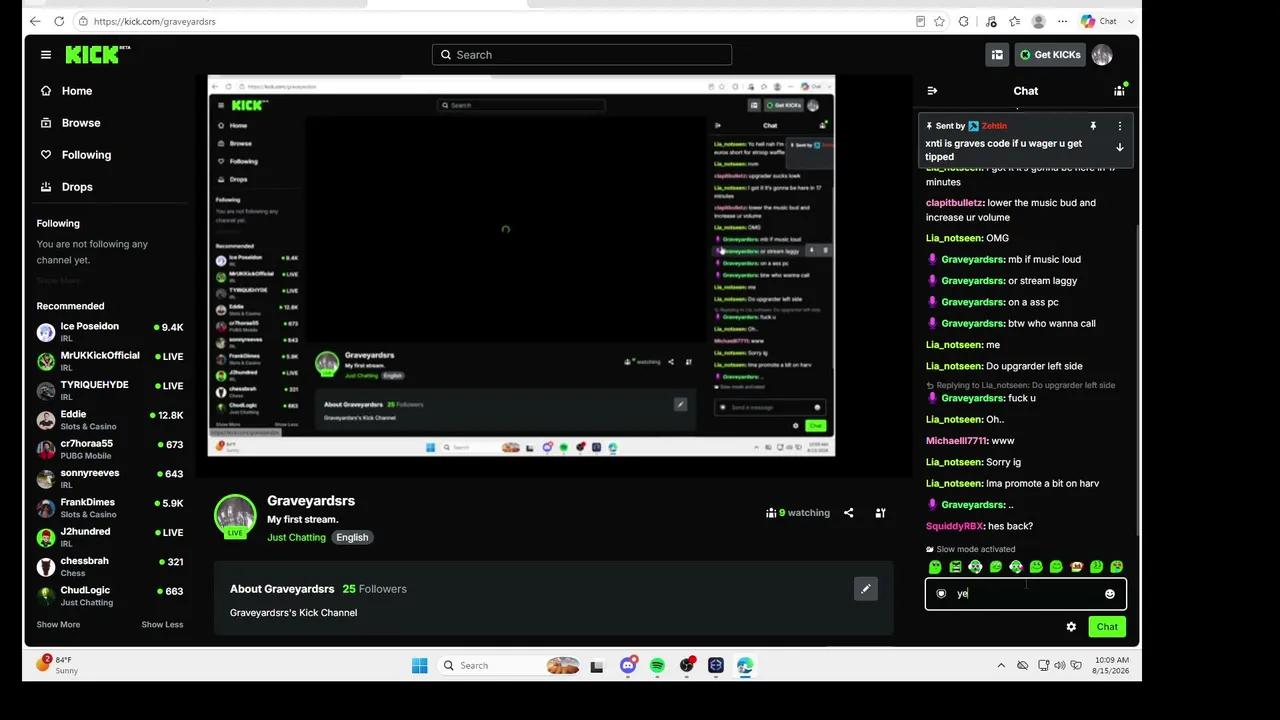Screen dimensions: 1280x720
Task: Go back in the browser
Action: click(36, 21)
